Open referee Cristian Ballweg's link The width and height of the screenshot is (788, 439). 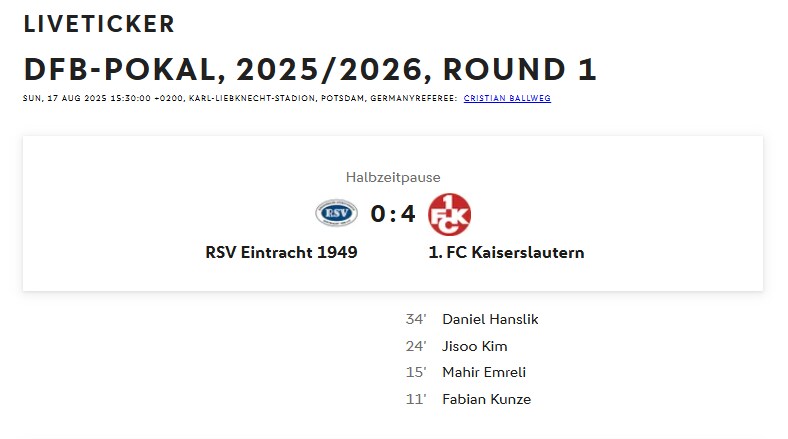point(507,98)
